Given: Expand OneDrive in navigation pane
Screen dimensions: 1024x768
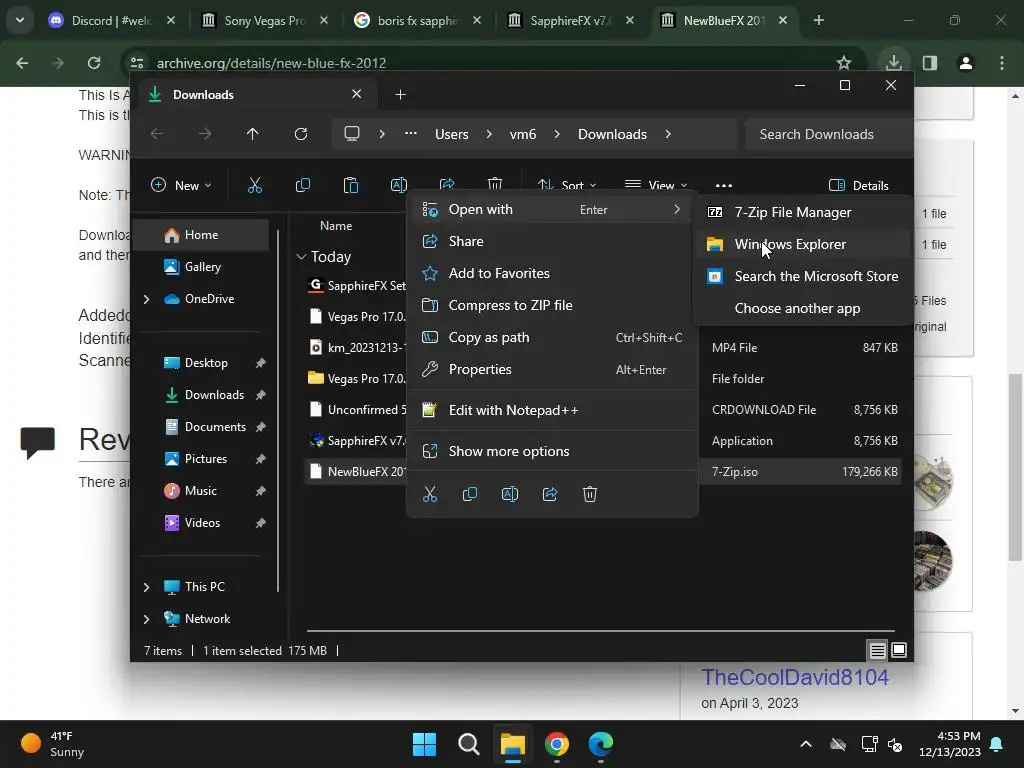Looking at the screenshot, I should pyautogui.click(x=146, y=299).
